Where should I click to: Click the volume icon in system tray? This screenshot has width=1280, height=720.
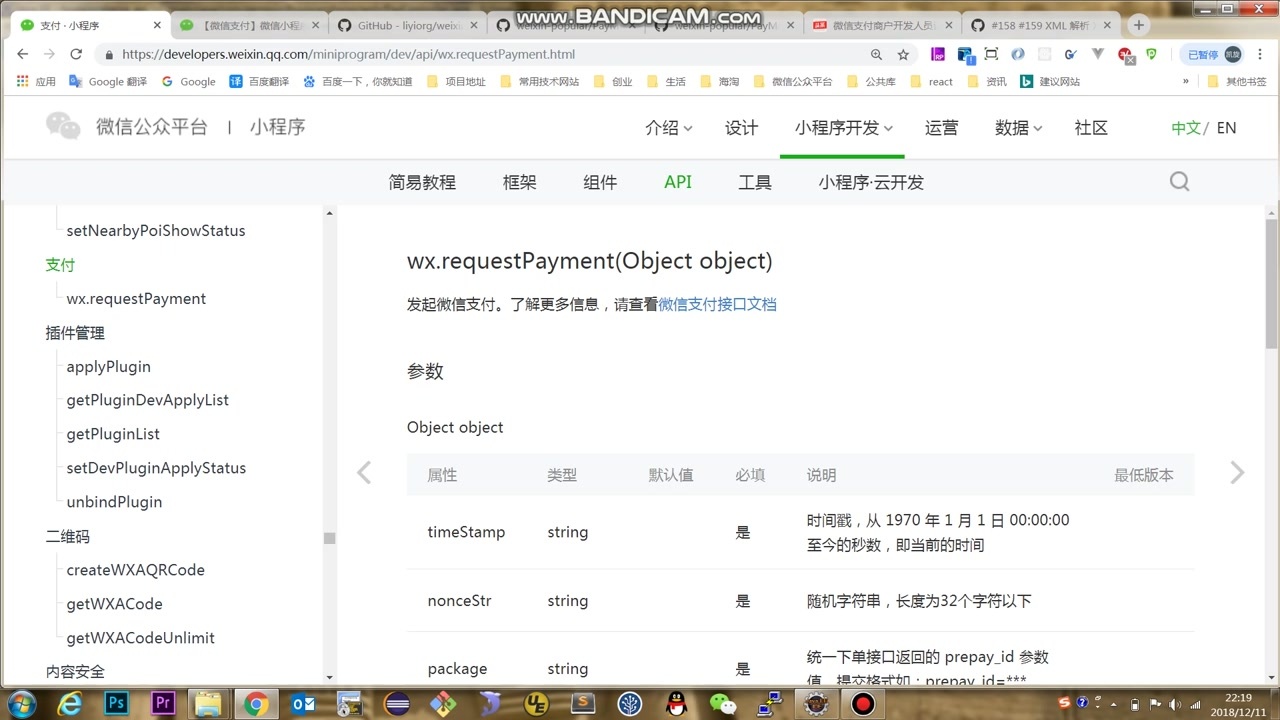tap(1174, 704)
